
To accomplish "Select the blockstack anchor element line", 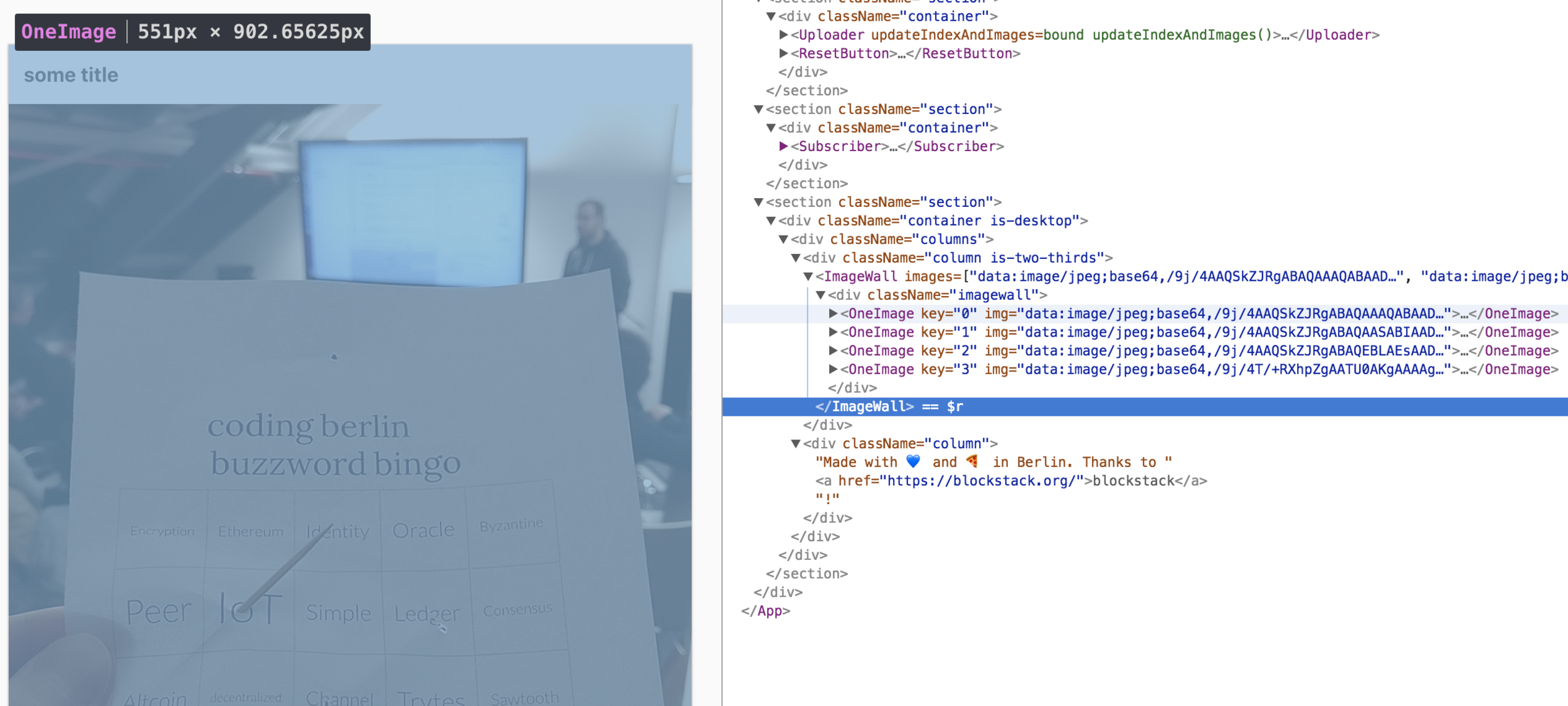I will click(x=1010, y=481).
